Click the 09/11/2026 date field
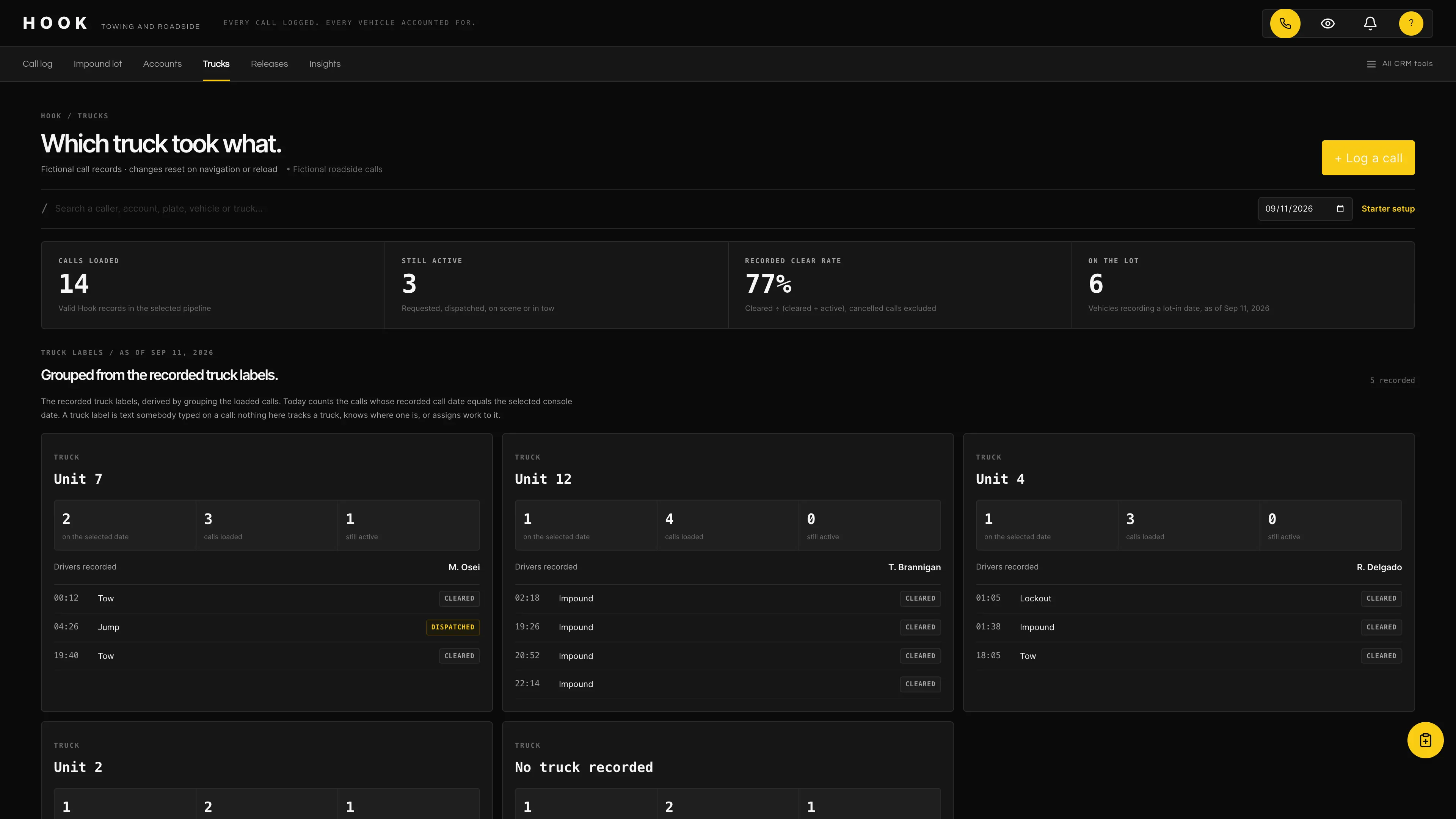The image size is (1456, 819). (1304, 209)
